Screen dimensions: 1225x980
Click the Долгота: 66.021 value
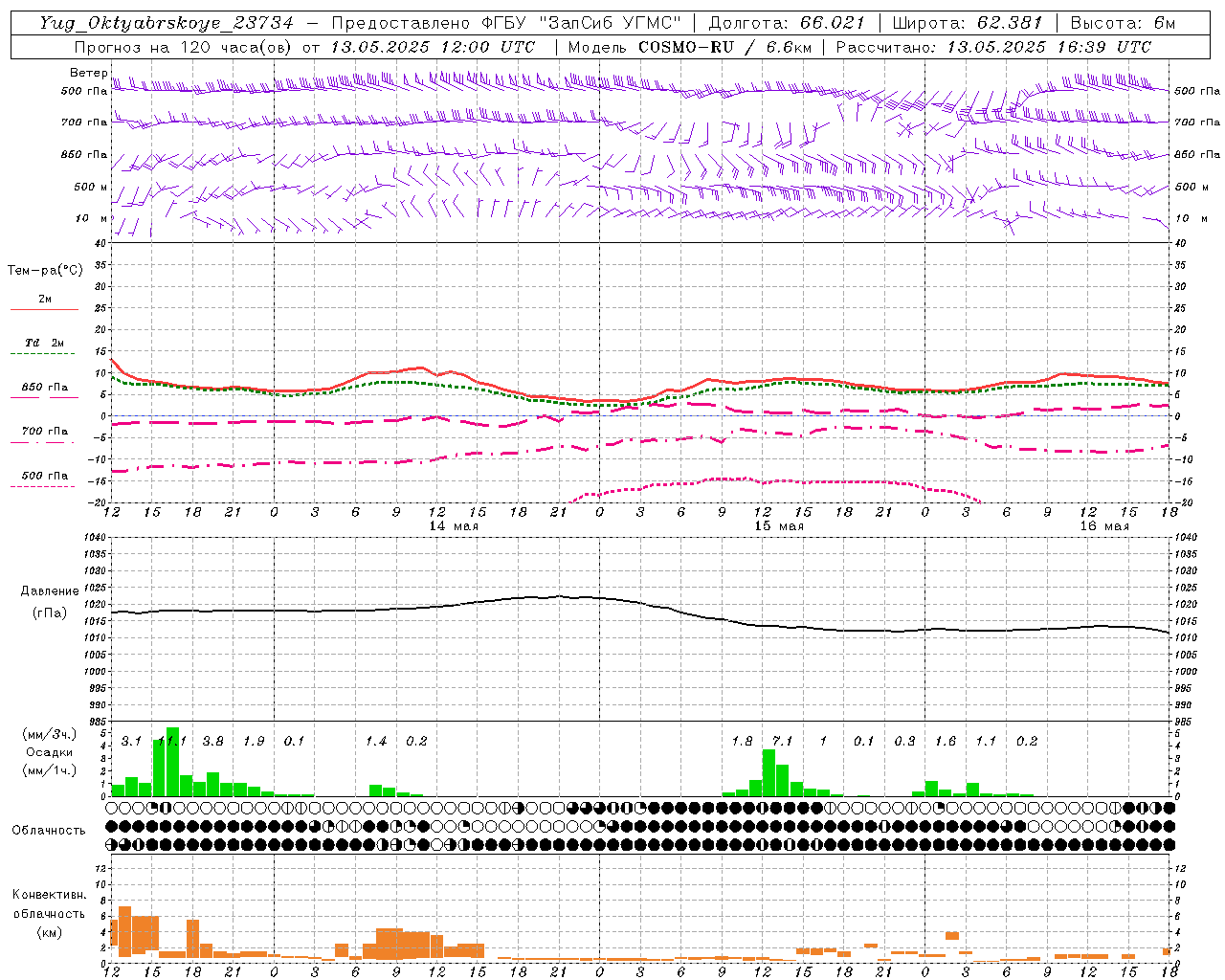point(787,24)
